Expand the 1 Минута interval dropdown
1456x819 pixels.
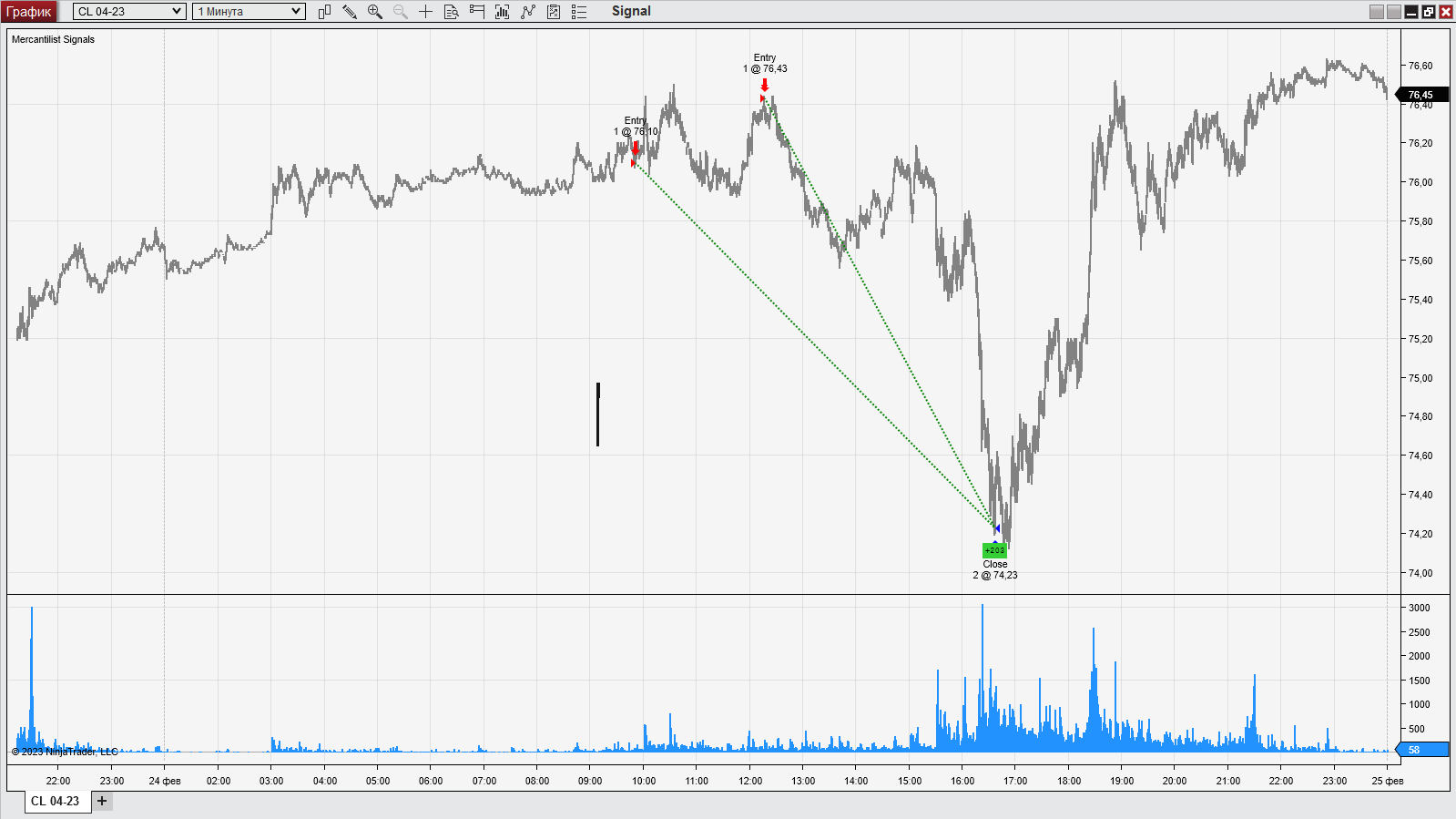[x=249, y=12]
